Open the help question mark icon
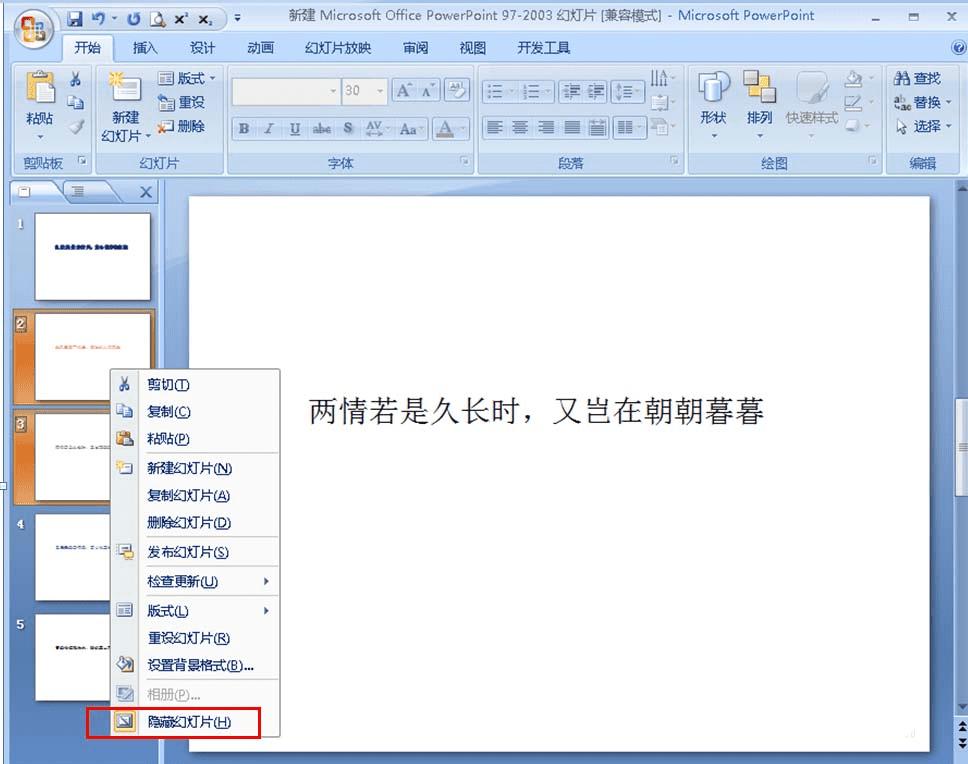968x764 pixels. pos(958,48)
